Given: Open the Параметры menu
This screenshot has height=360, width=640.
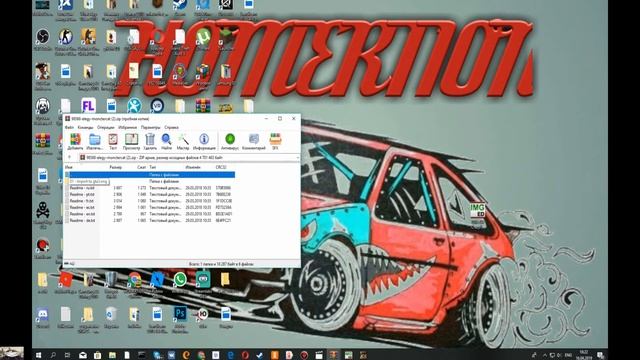Looking at the screenshot, I should tap(151, 127).
